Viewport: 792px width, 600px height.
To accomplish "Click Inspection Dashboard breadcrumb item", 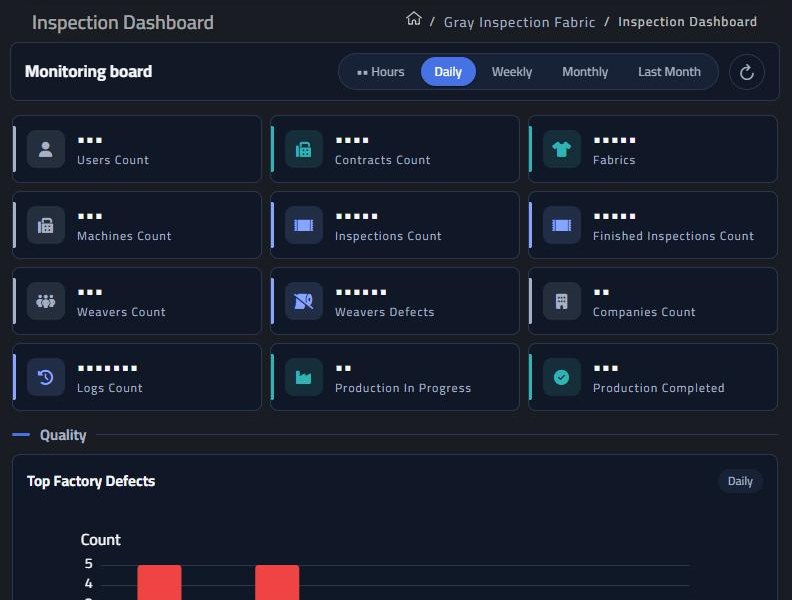I will [687, 22].
